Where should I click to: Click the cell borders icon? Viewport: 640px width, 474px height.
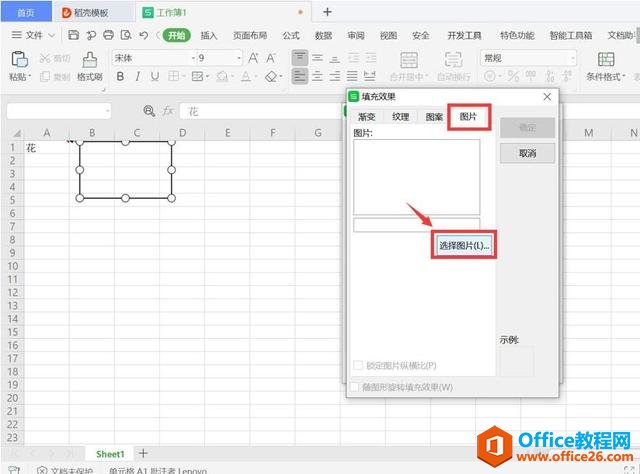[173, 76]
